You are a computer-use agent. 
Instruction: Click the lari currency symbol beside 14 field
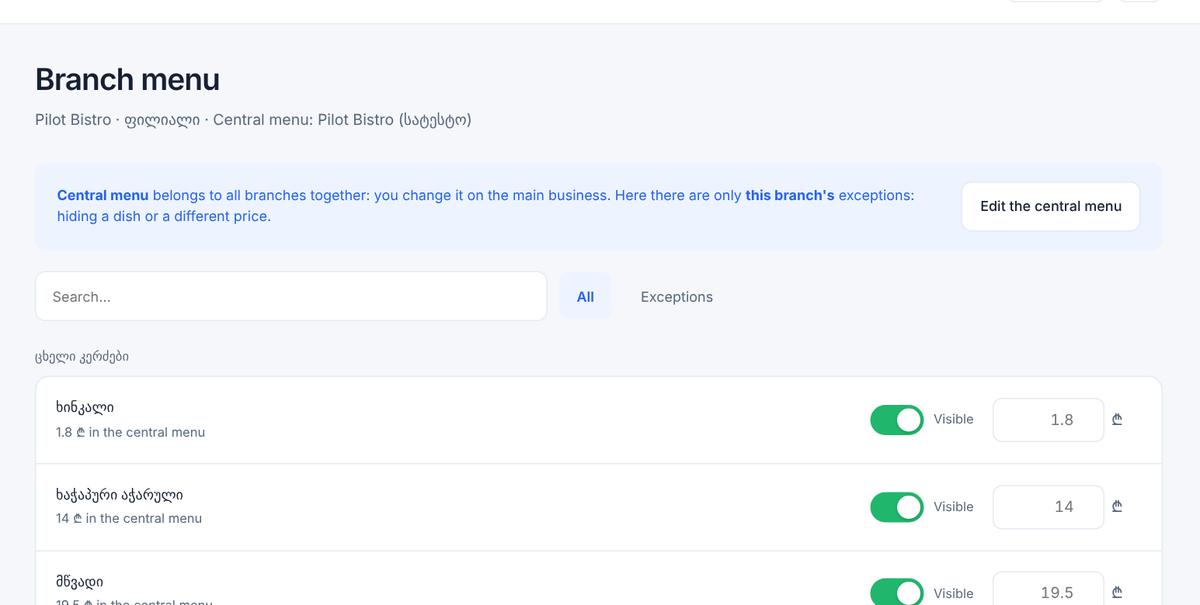point(1117,507)
